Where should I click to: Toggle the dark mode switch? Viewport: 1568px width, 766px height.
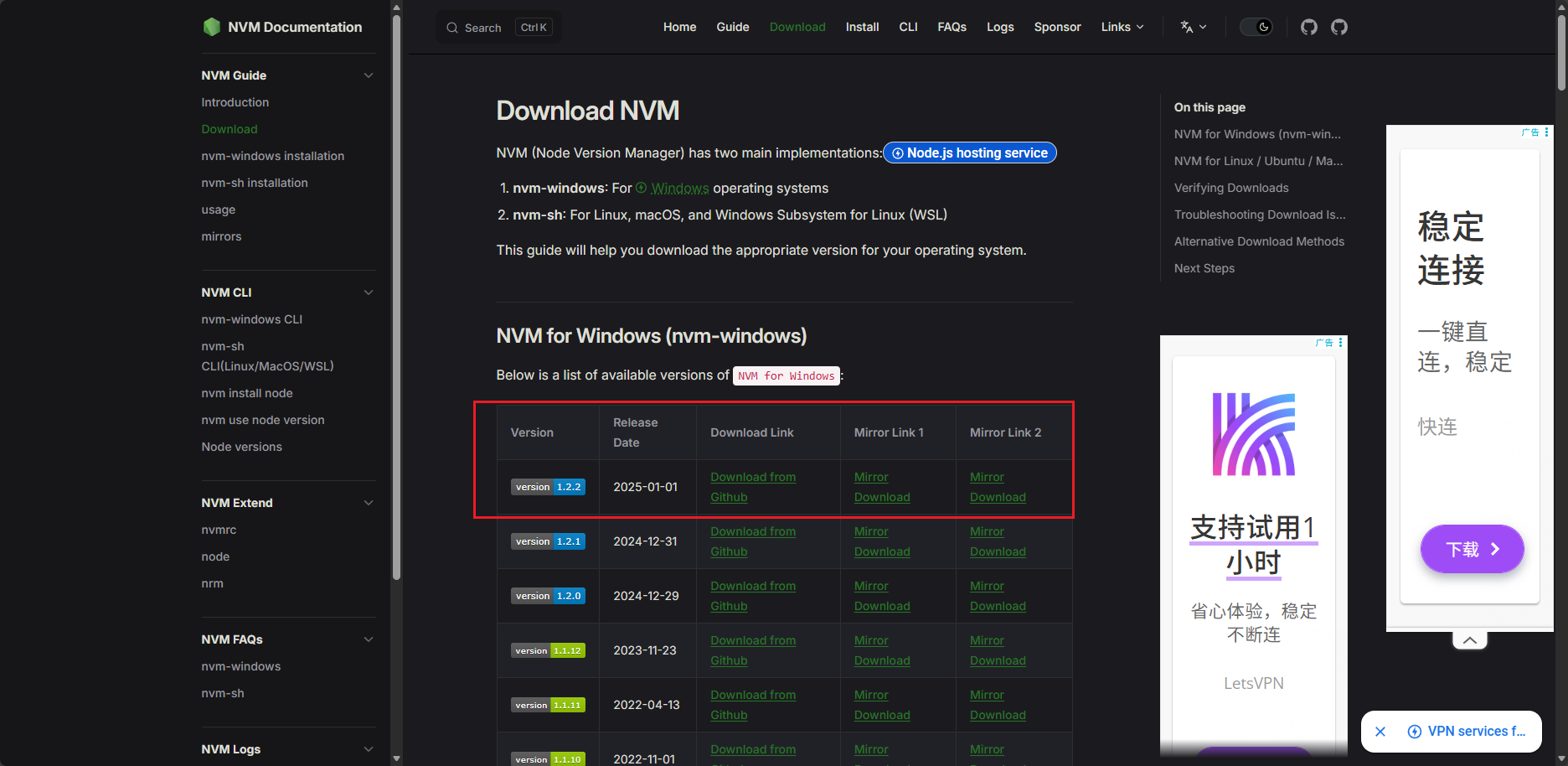(1256, 27)
